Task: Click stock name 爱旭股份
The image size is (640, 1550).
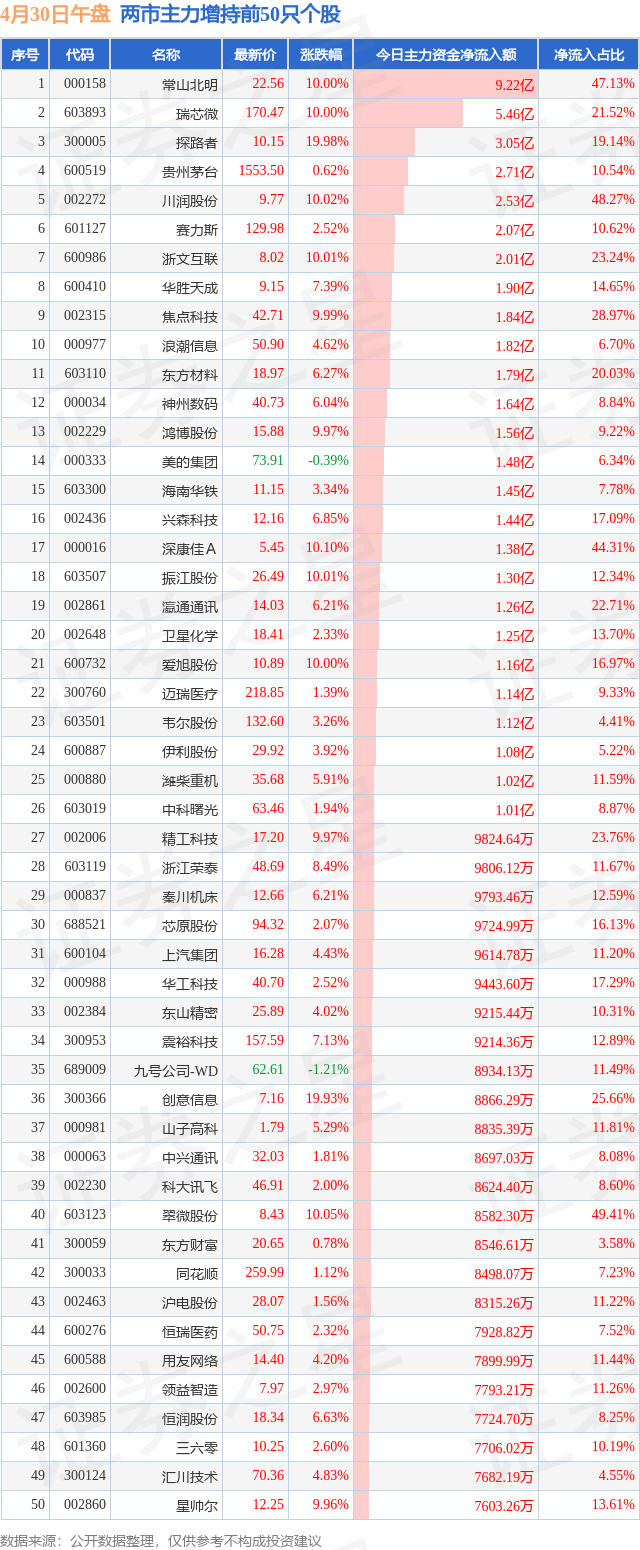Action: 189,664
